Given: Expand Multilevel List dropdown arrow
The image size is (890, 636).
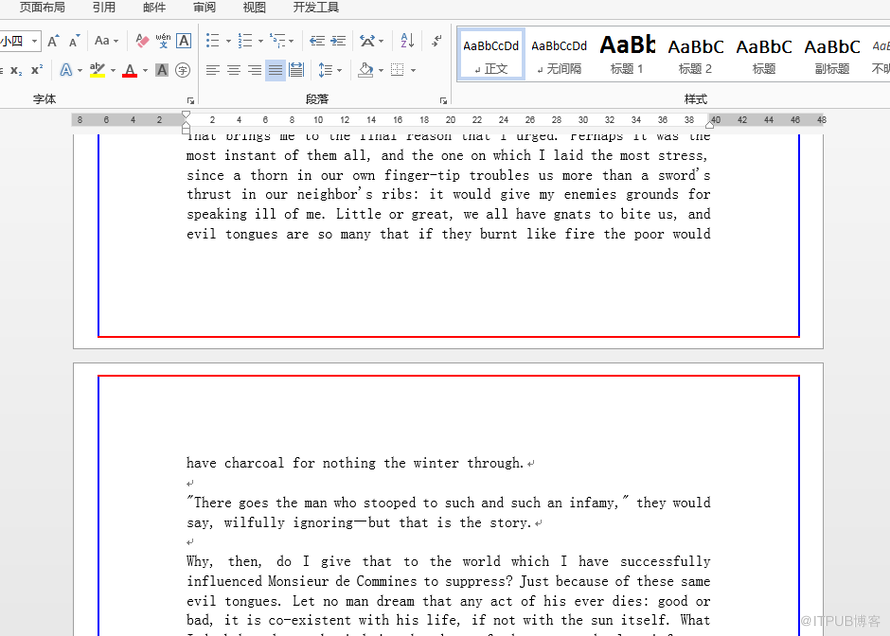Looking at the screenshot, I should (291, 41).
